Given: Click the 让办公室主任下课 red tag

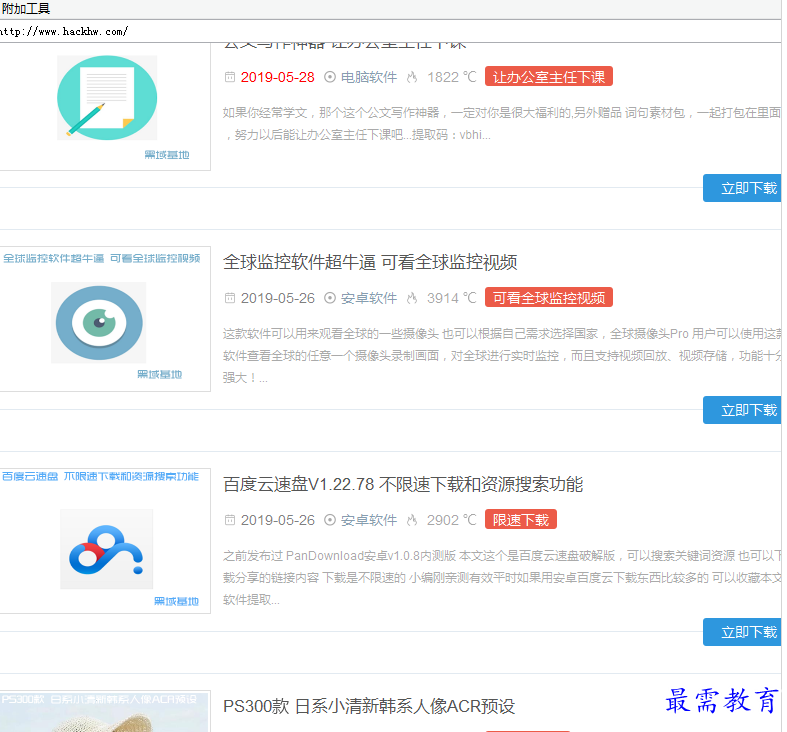Looking at the screenshot, I should [549, 77].
